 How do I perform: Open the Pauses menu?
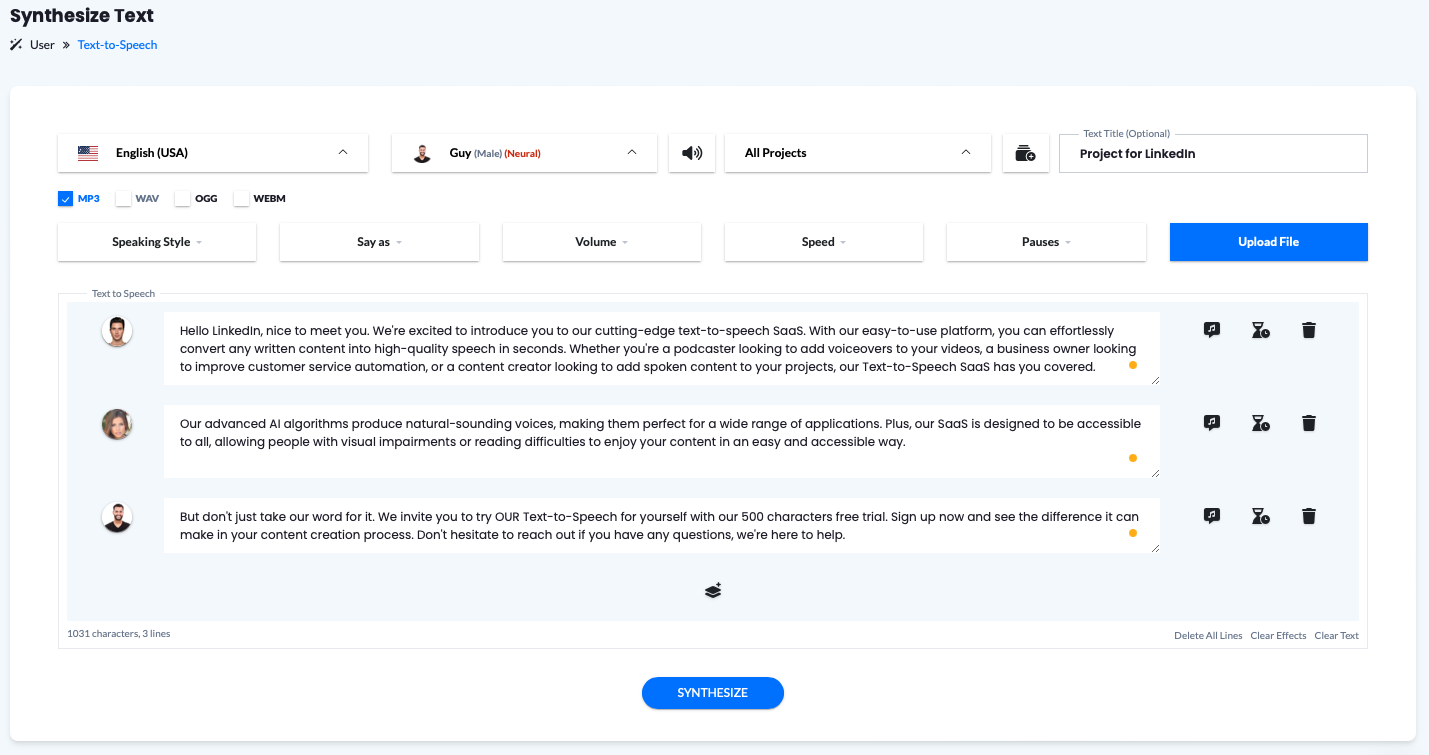coord(1045,241)
